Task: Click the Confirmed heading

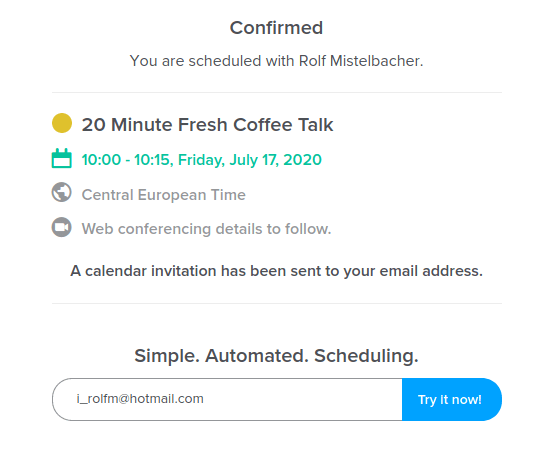Action: pyautogui.click(x=276, y=28)
